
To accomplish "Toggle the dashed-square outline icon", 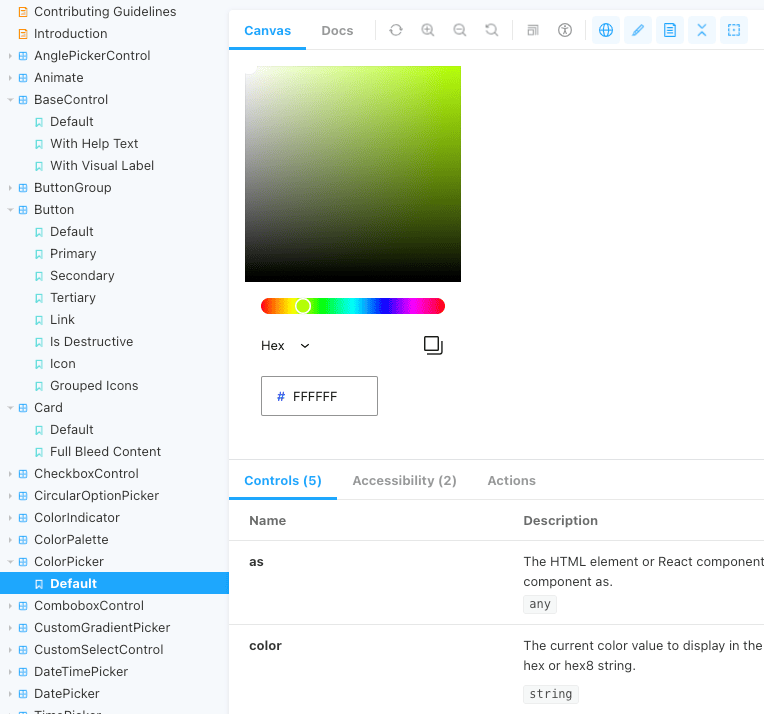I will click(x=734, y=30).
